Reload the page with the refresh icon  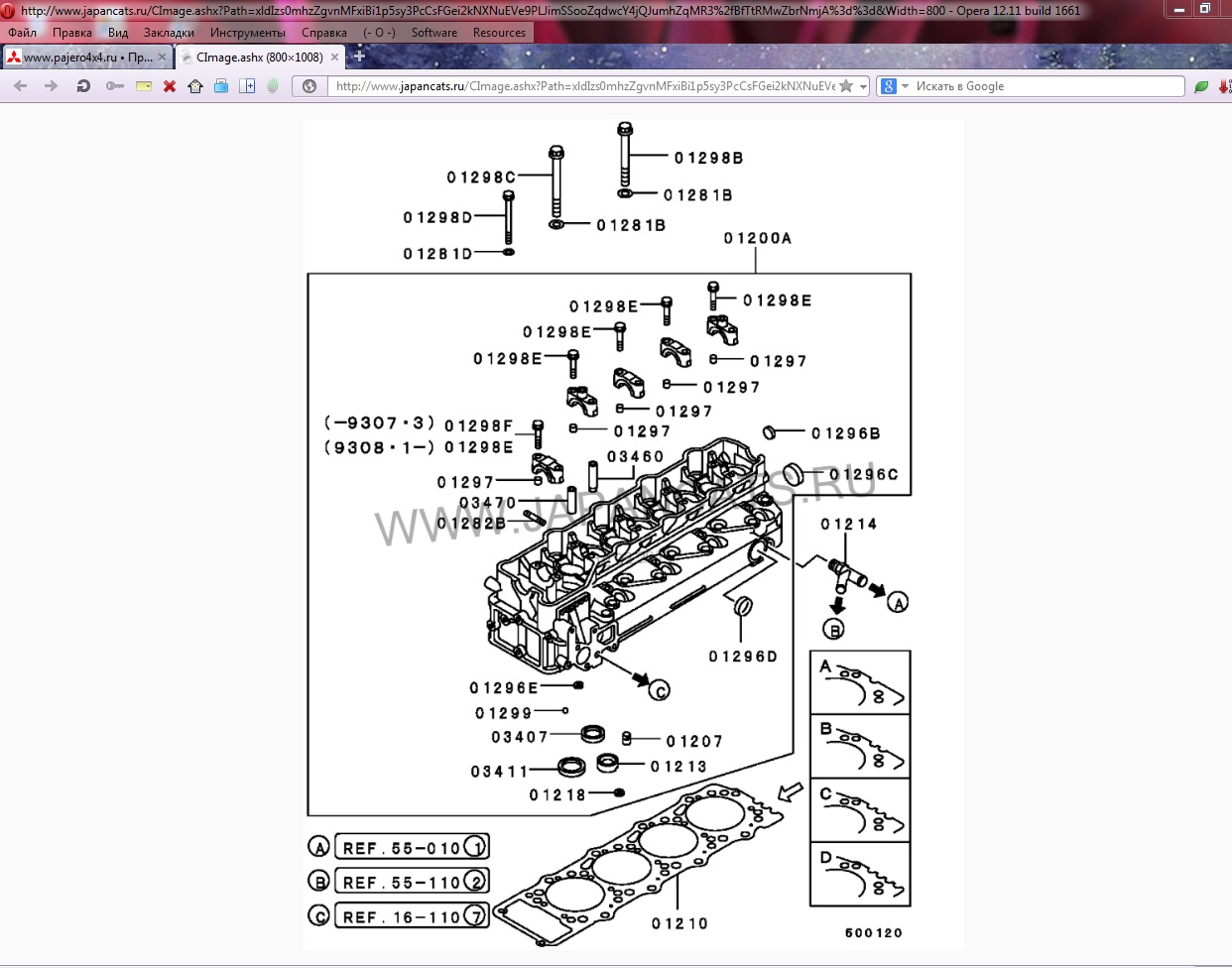click(x=83, y=86)
